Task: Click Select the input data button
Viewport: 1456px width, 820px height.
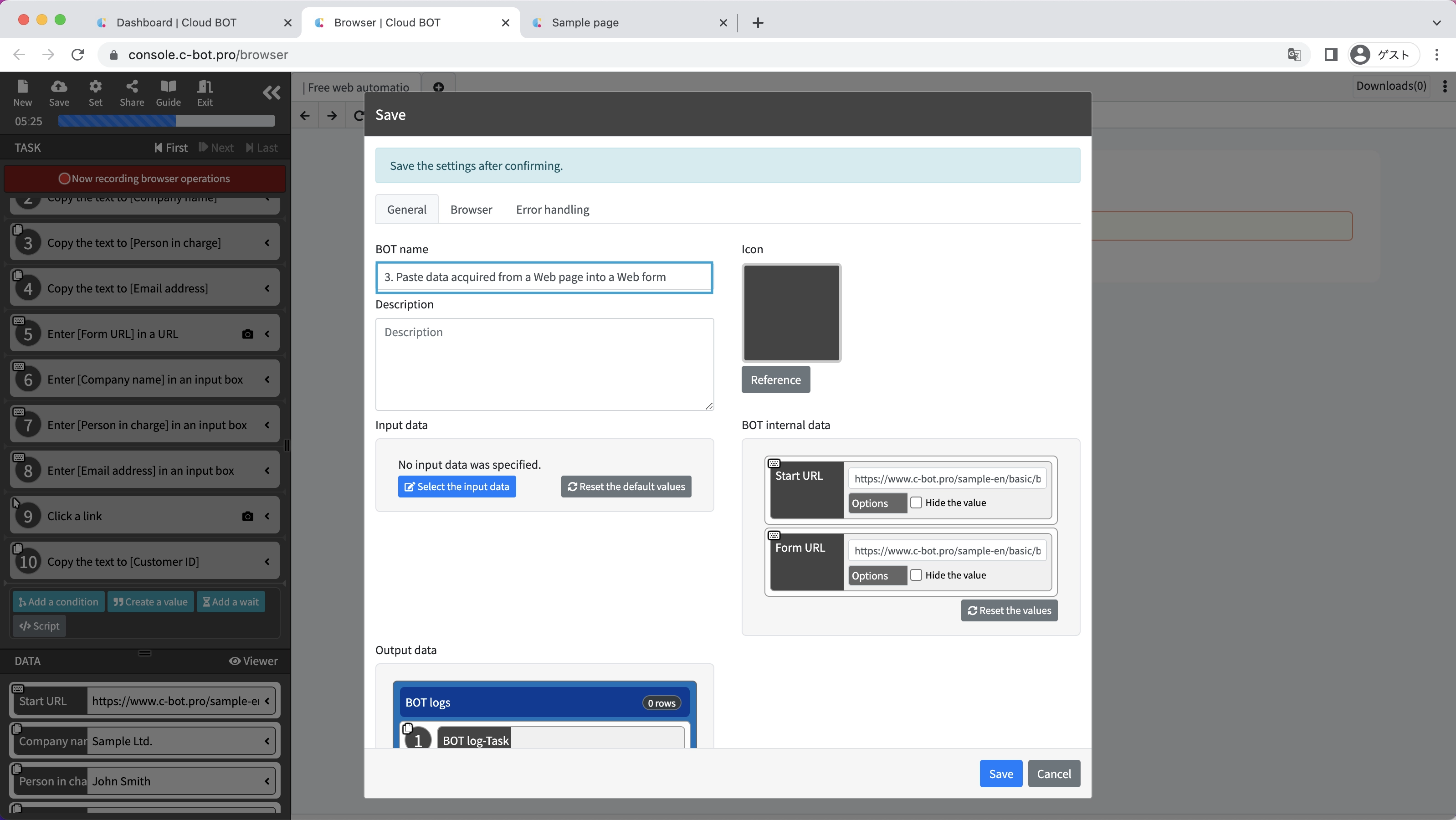Action: pyautogui.click(x=456, y=487)
